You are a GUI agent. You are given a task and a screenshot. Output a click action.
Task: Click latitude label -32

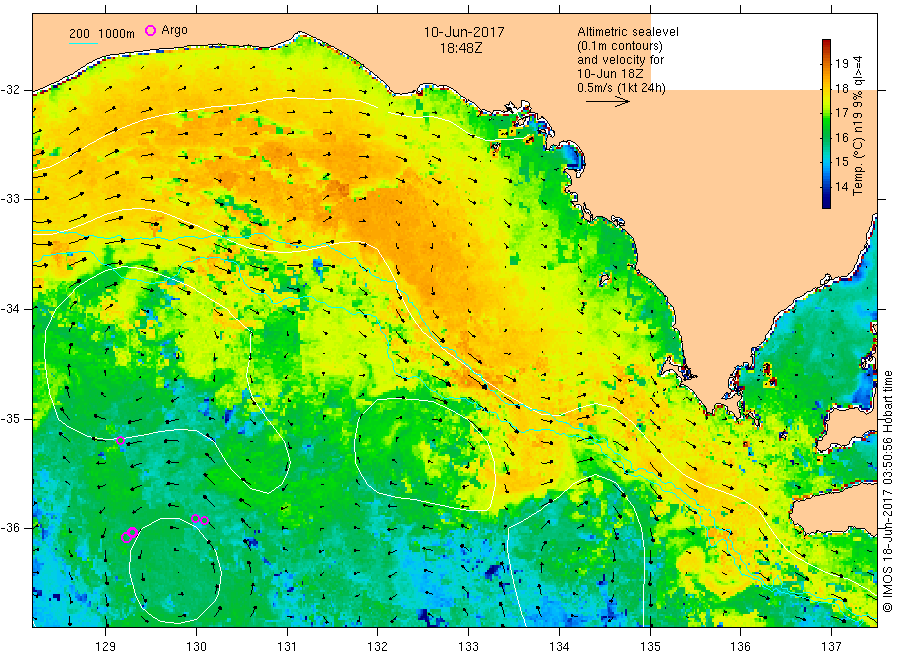10,90
